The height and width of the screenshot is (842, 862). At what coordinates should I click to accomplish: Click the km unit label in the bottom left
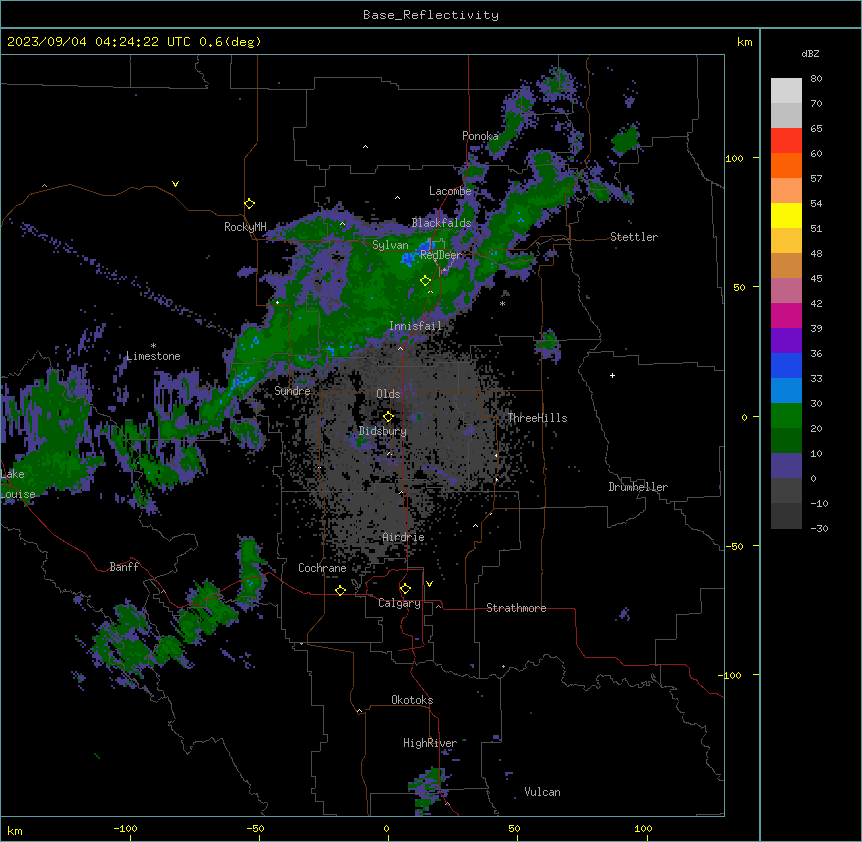coord(15,830)
